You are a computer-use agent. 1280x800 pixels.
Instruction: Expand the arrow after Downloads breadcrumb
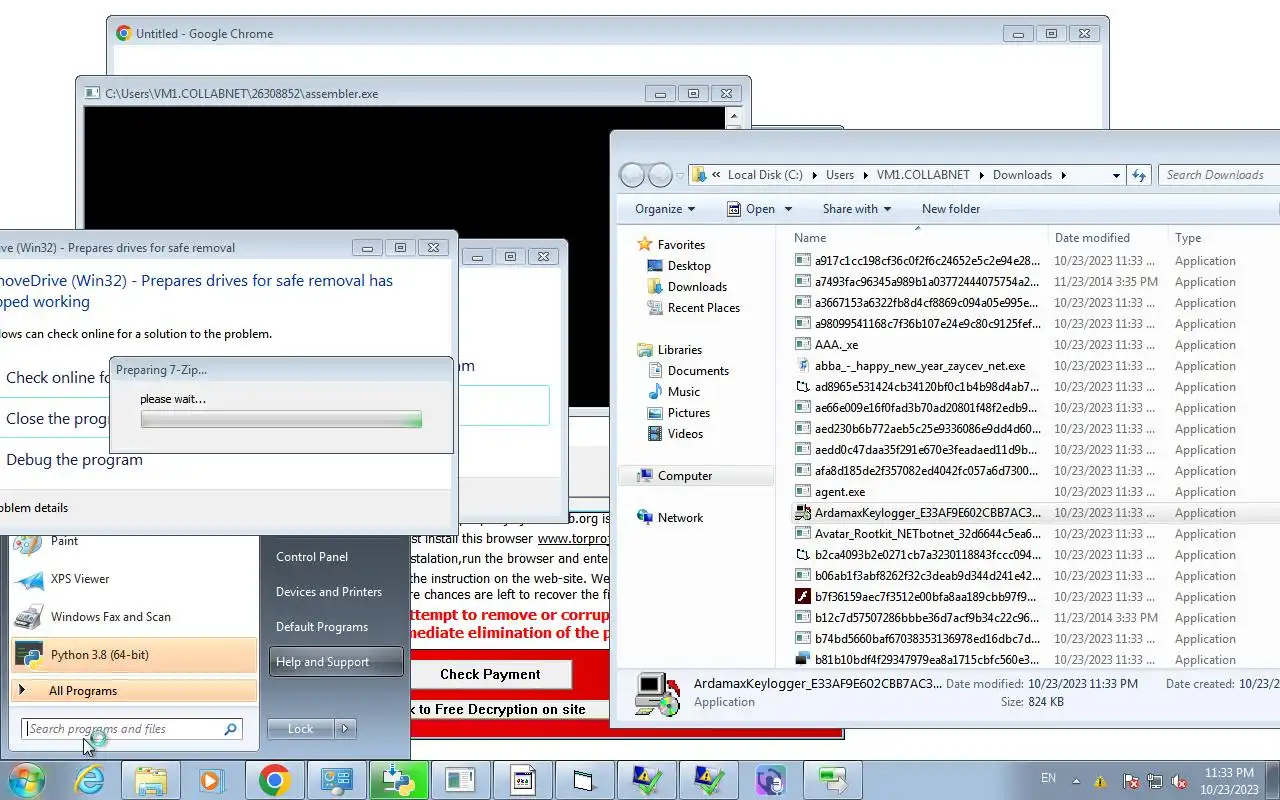pyautogui.click(x=1063, y=175)
